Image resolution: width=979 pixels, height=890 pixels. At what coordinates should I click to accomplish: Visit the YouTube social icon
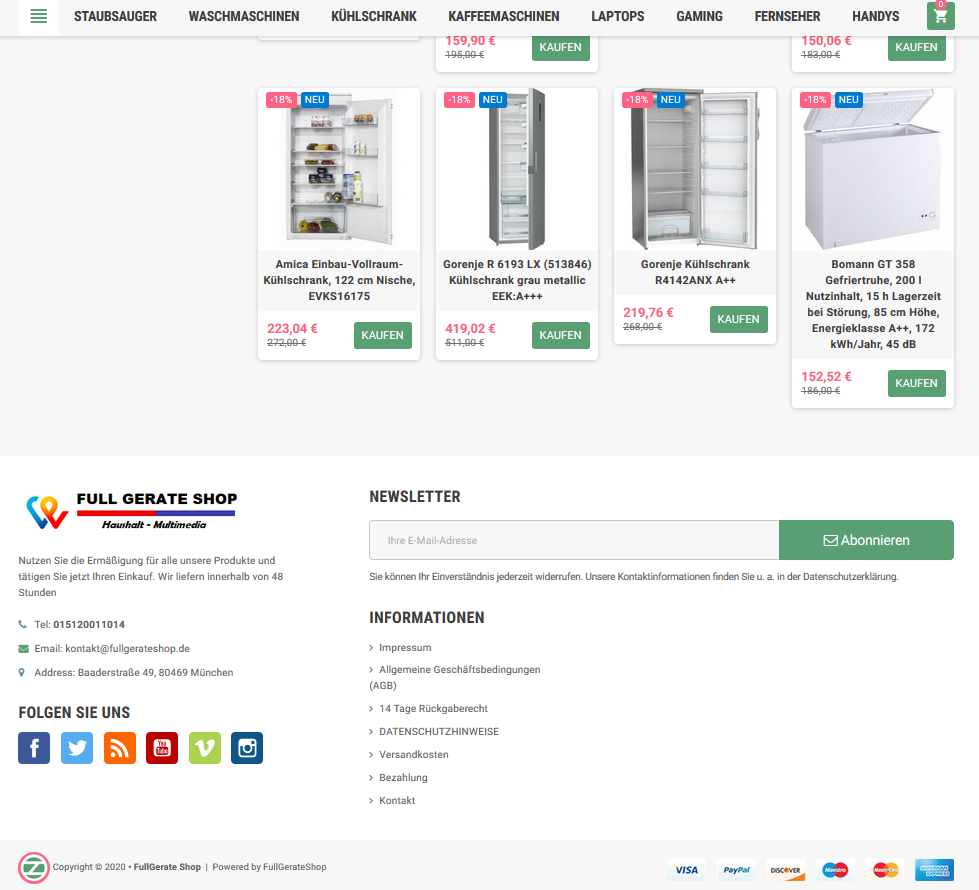162,748
